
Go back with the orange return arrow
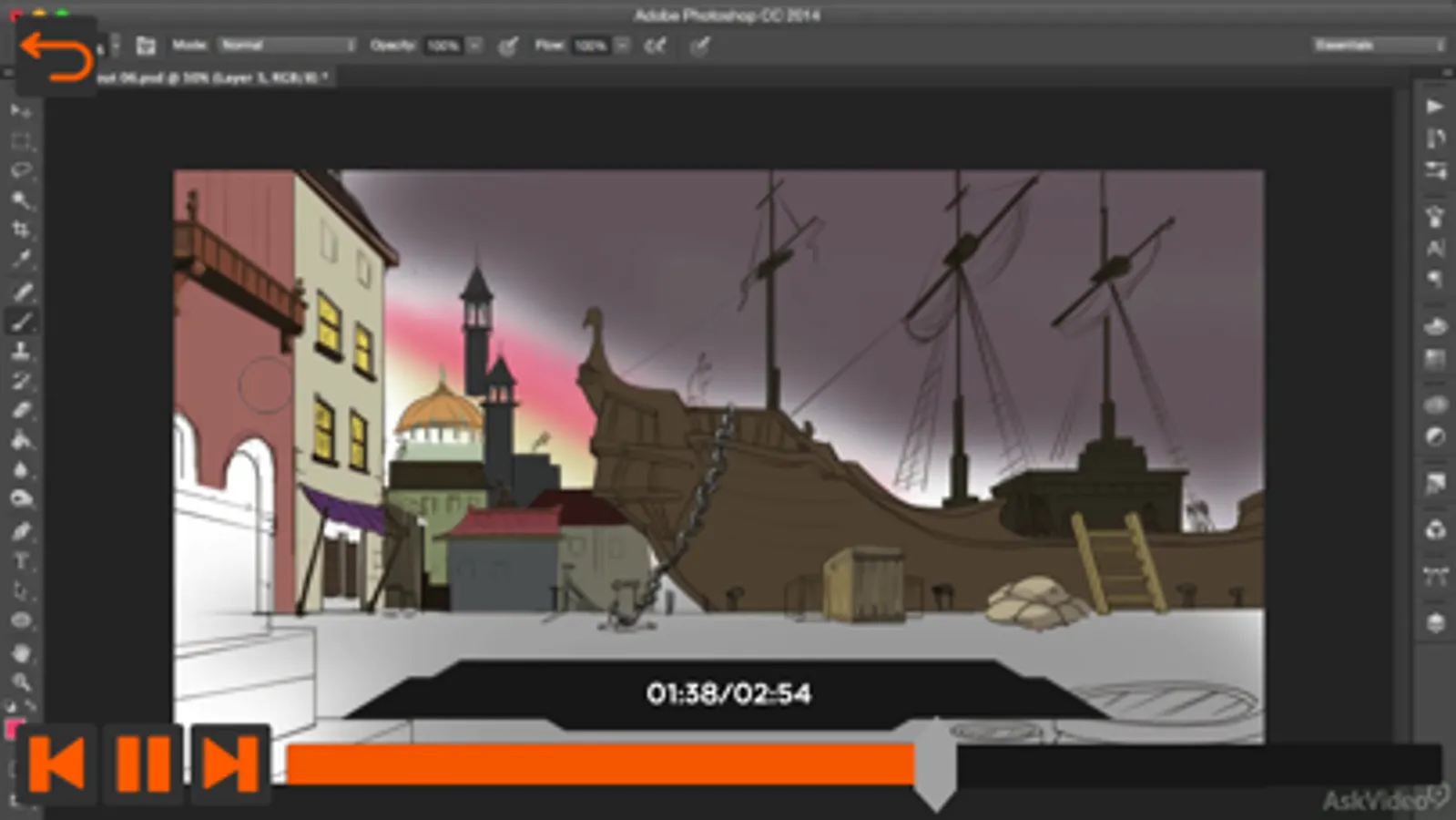pos(56,56)
